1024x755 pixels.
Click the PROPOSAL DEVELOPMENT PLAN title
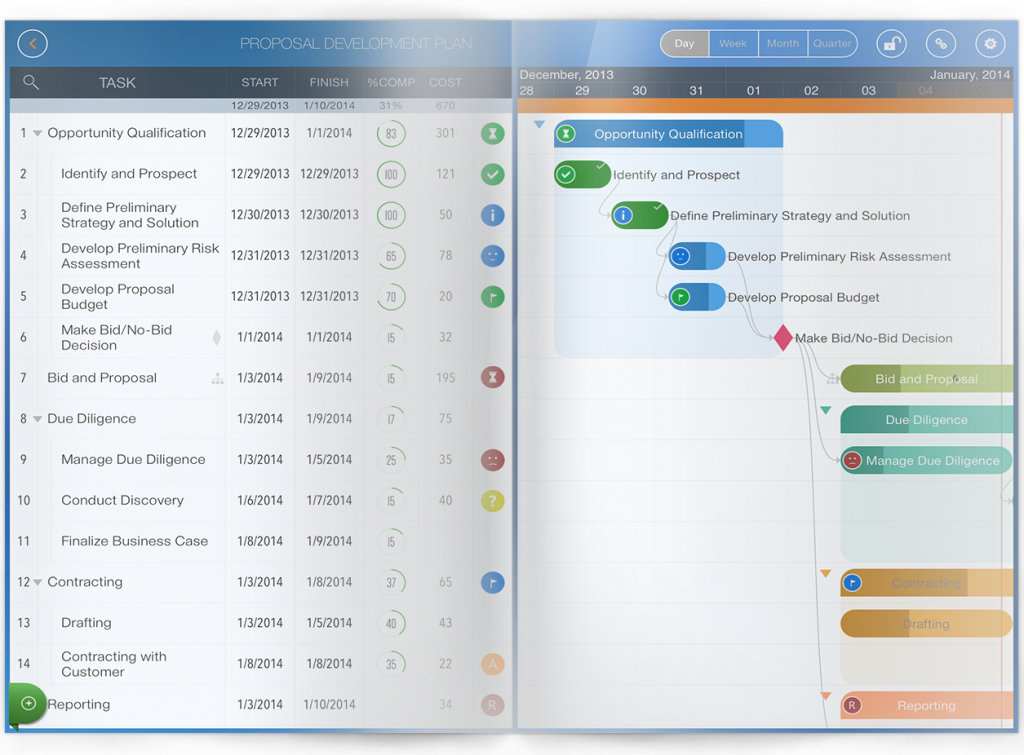tap(356, 44)
